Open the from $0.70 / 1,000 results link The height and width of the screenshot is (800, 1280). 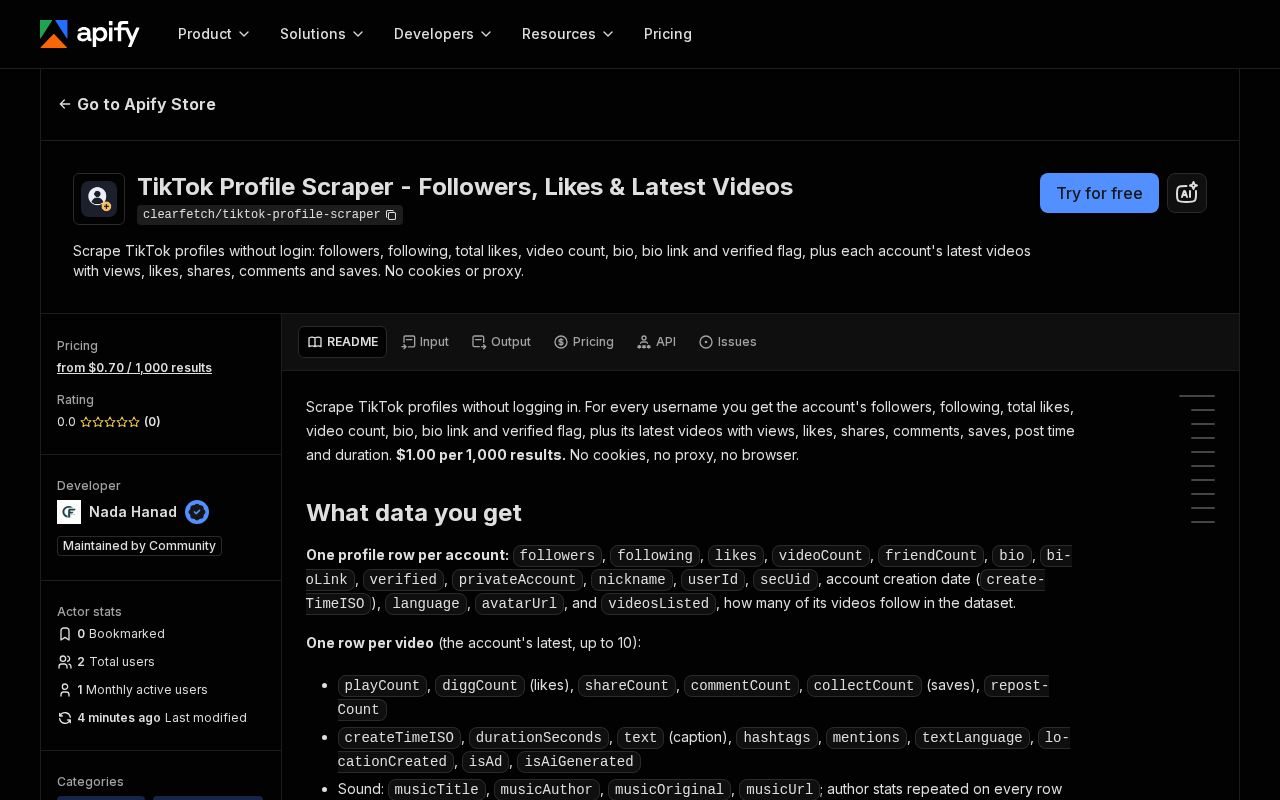click(x=134, y=368)
